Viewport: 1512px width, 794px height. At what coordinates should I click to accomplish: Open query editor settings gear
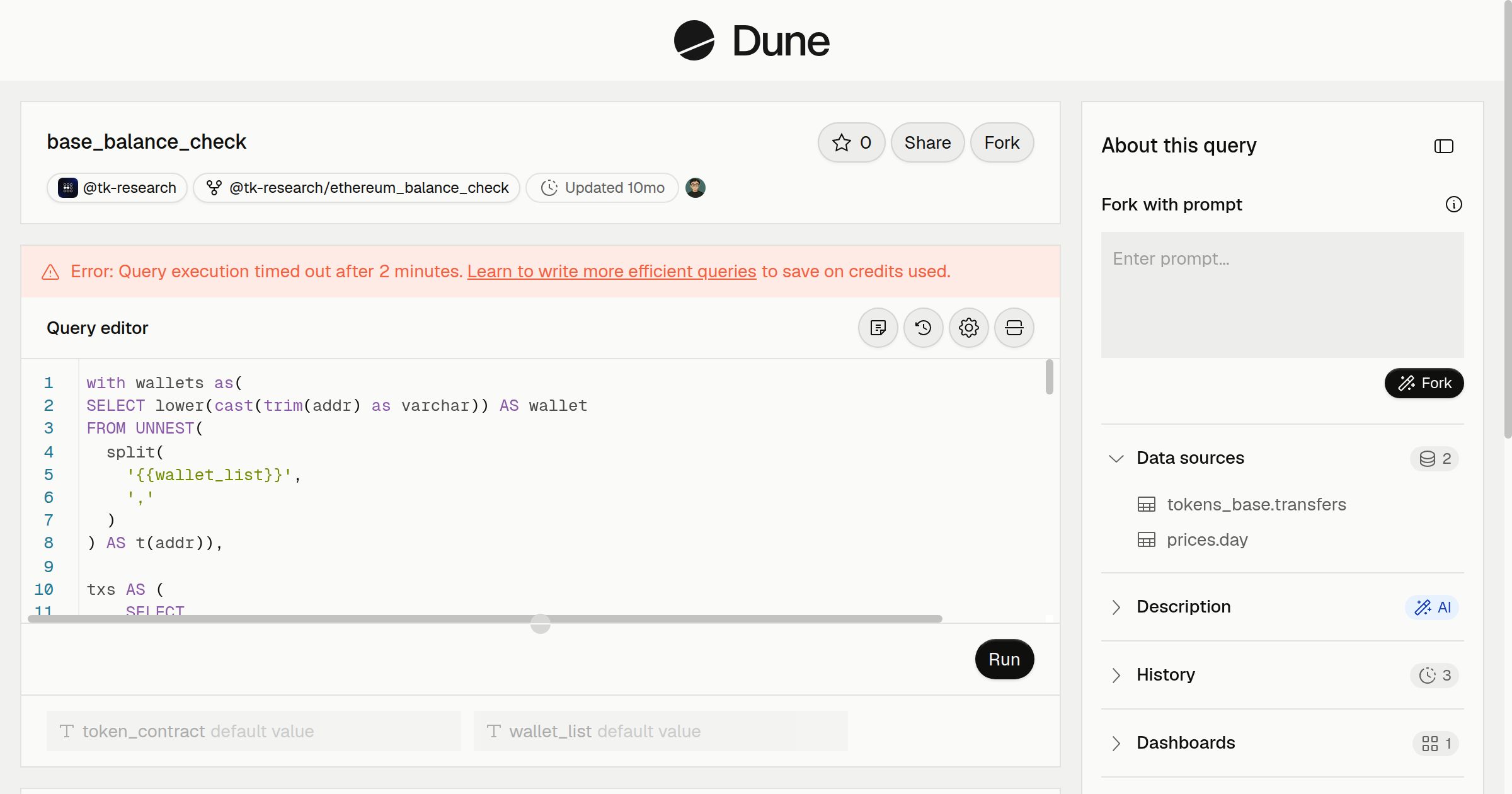click(969, 328)
